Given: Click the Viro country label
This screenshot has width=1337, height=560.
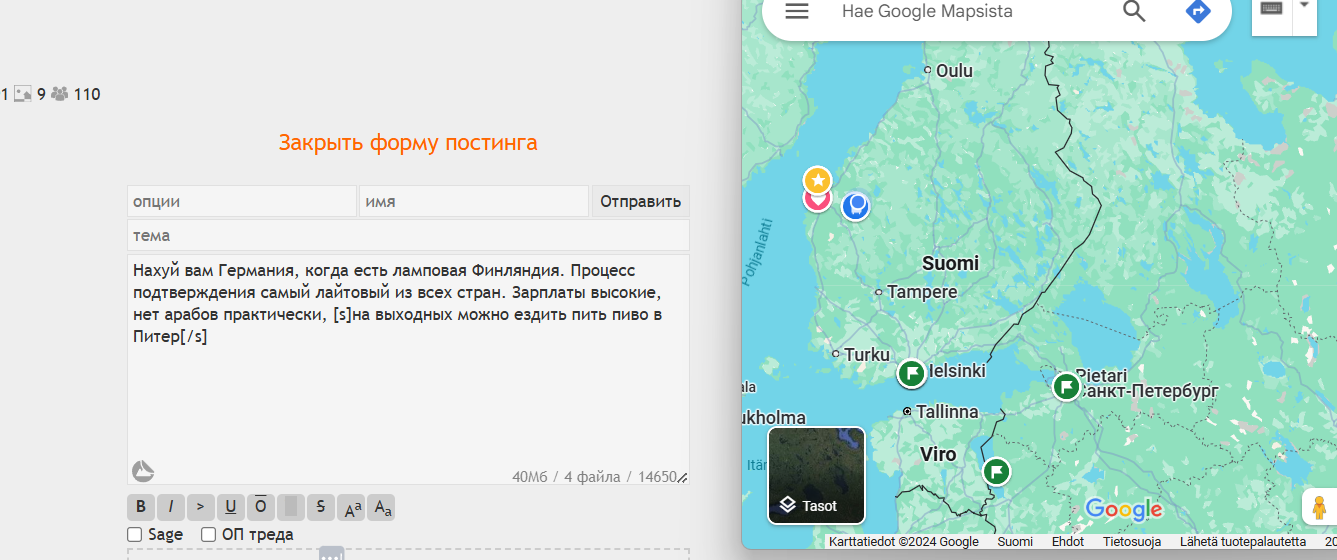Looking at the screenshot, I should pyautogui.click(x=938, y=454).
